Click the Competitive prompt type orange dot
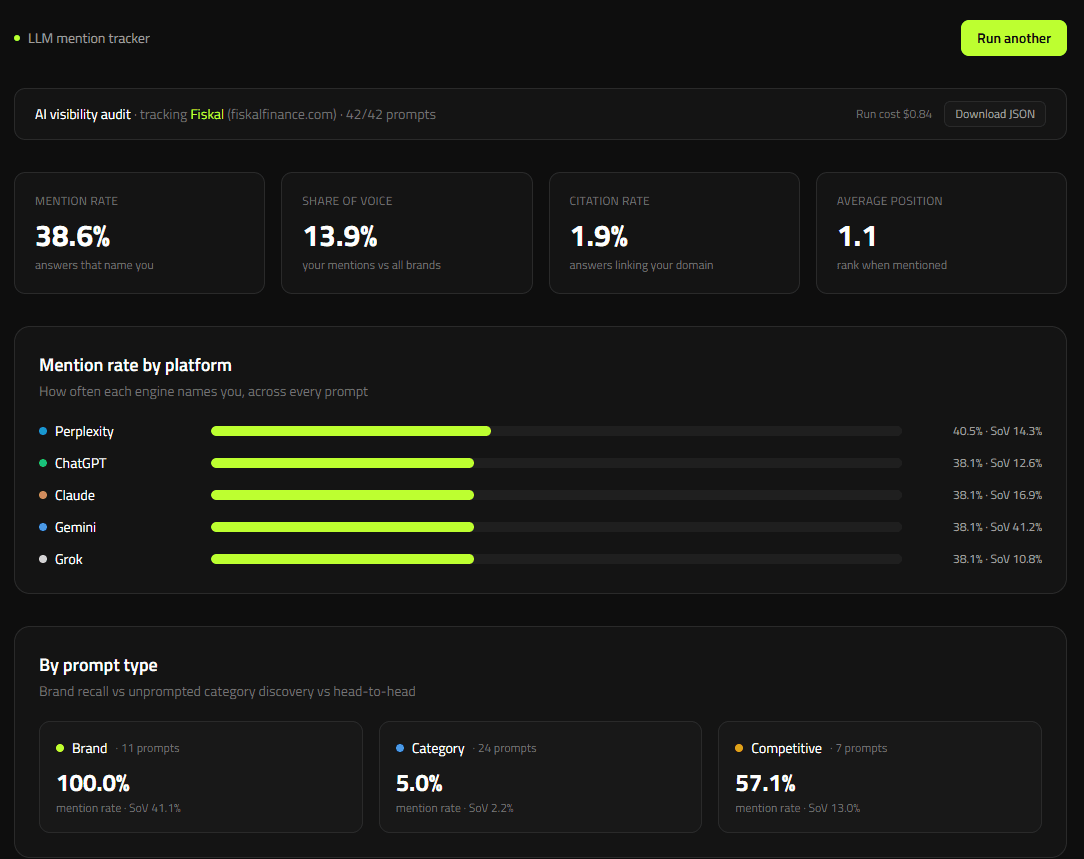This screenshot has width=1084, height=859. coord(739,748)
